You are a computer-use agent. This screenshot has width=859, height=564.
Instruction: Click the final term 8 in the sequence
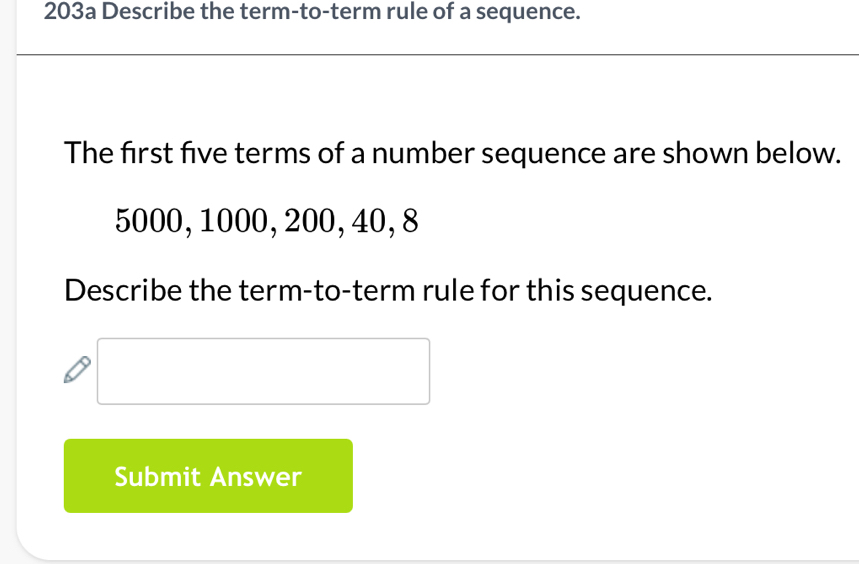tap(410, 221)
